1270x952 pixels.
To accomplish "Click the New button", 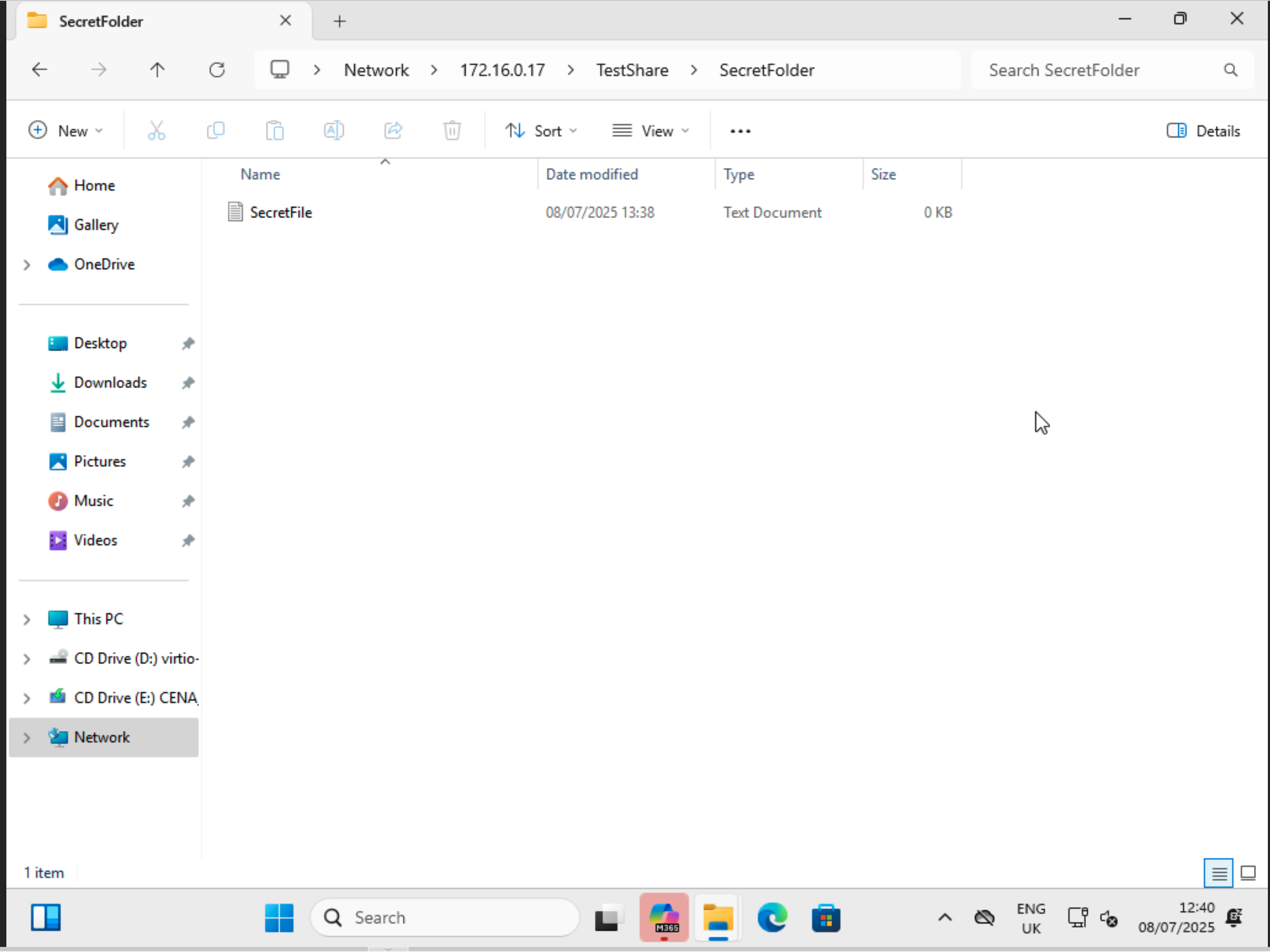I will tap(65, 131).
